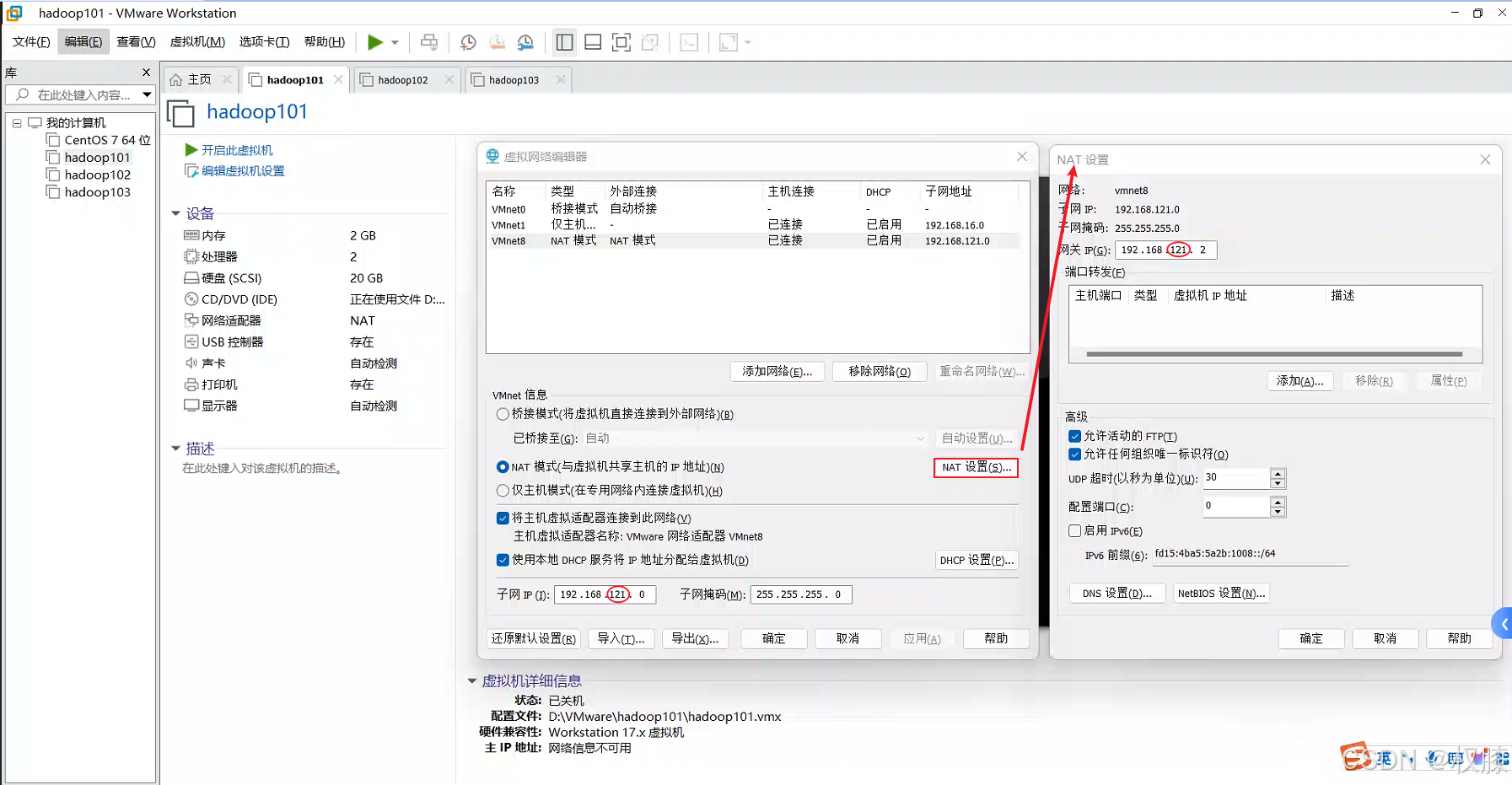1512x785 pixels.
Task: Collapse the 设备 section triangle
Action: [175, 213]
